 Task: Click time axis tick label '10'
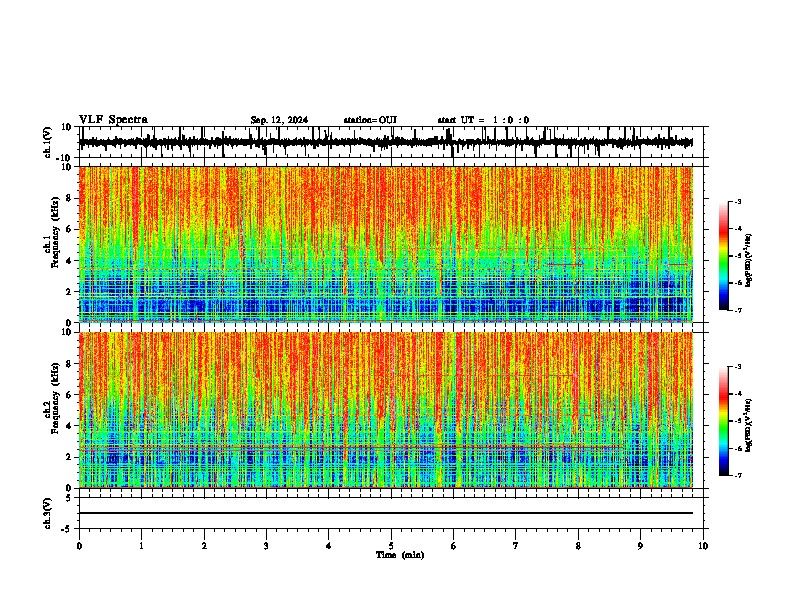(x=703, y=546)
